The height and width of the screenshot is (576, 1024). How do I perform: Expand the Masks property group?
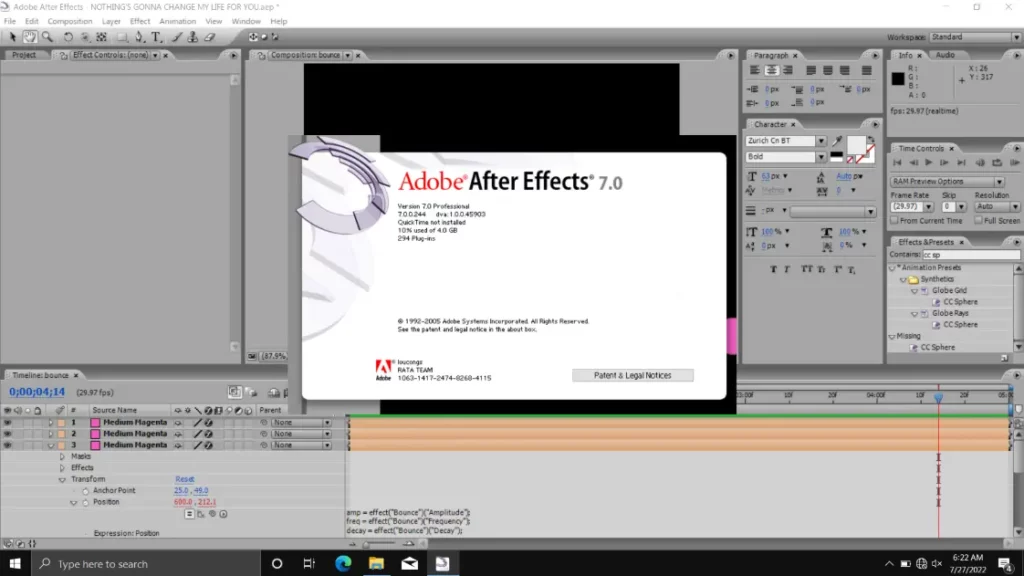(x=62, y=457)
